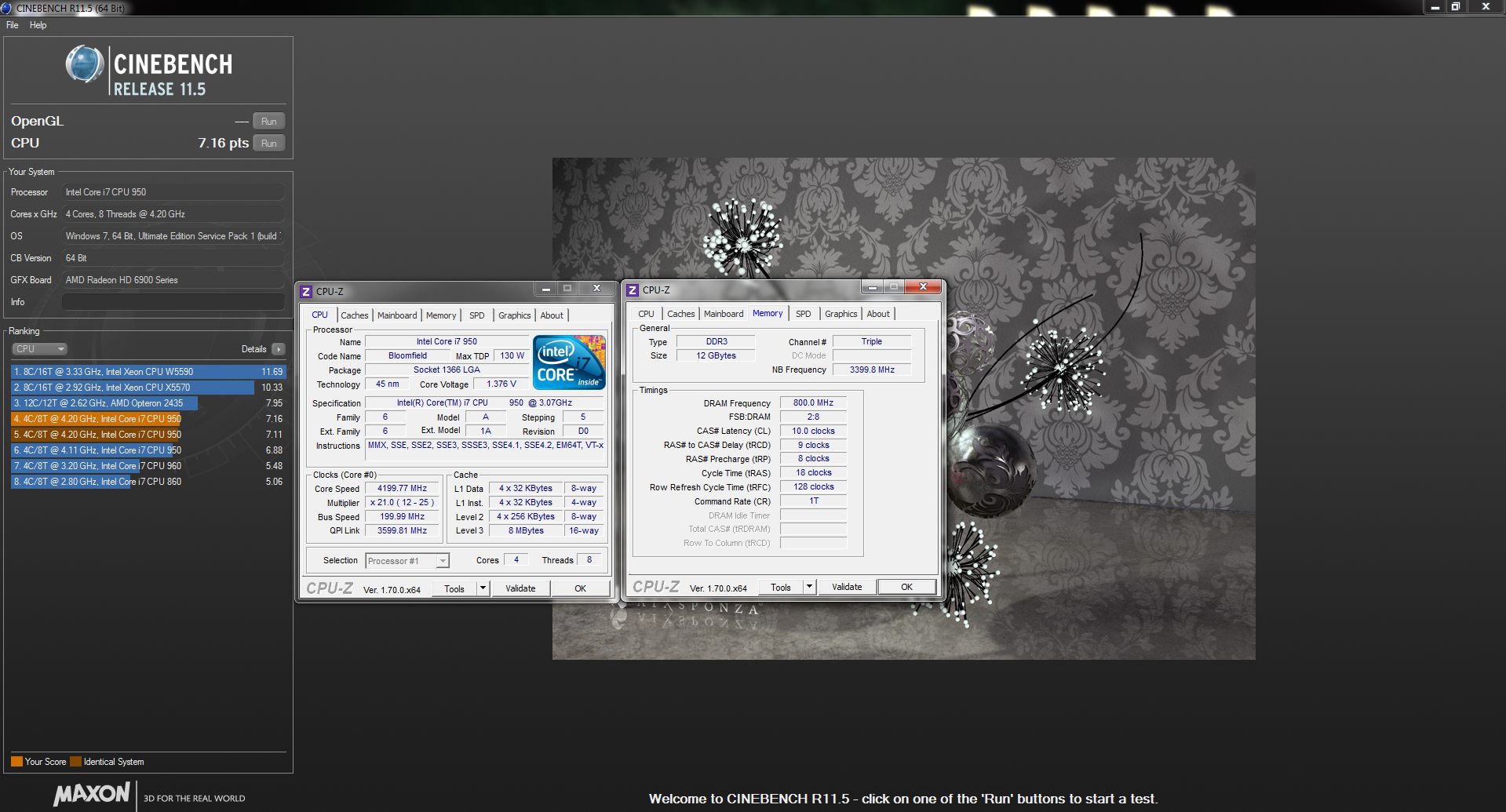Click NB Frequency value 3399.8 MHz
1506x812 pixels.
pyautogui.click(x=872, y=370)
